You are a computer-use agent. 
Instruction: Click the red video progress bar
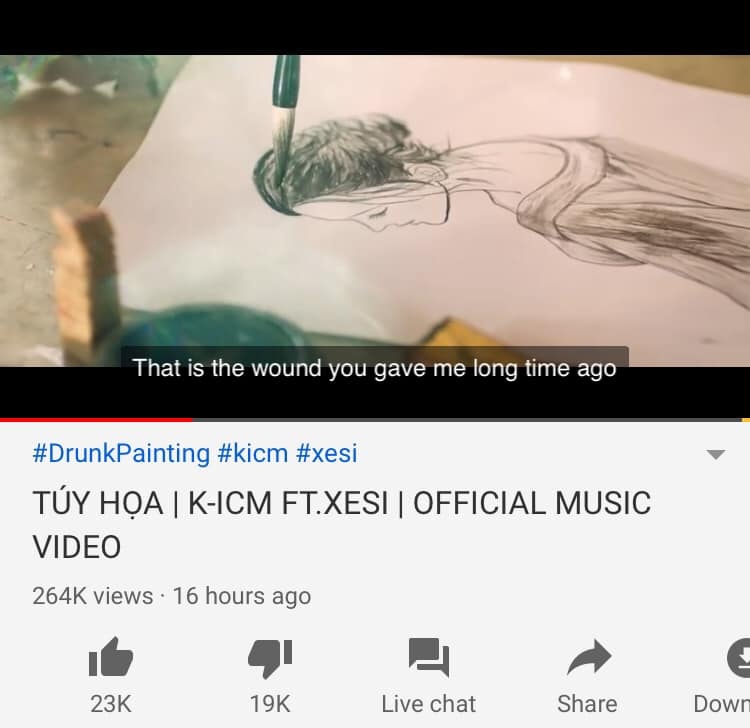[95, 420]
